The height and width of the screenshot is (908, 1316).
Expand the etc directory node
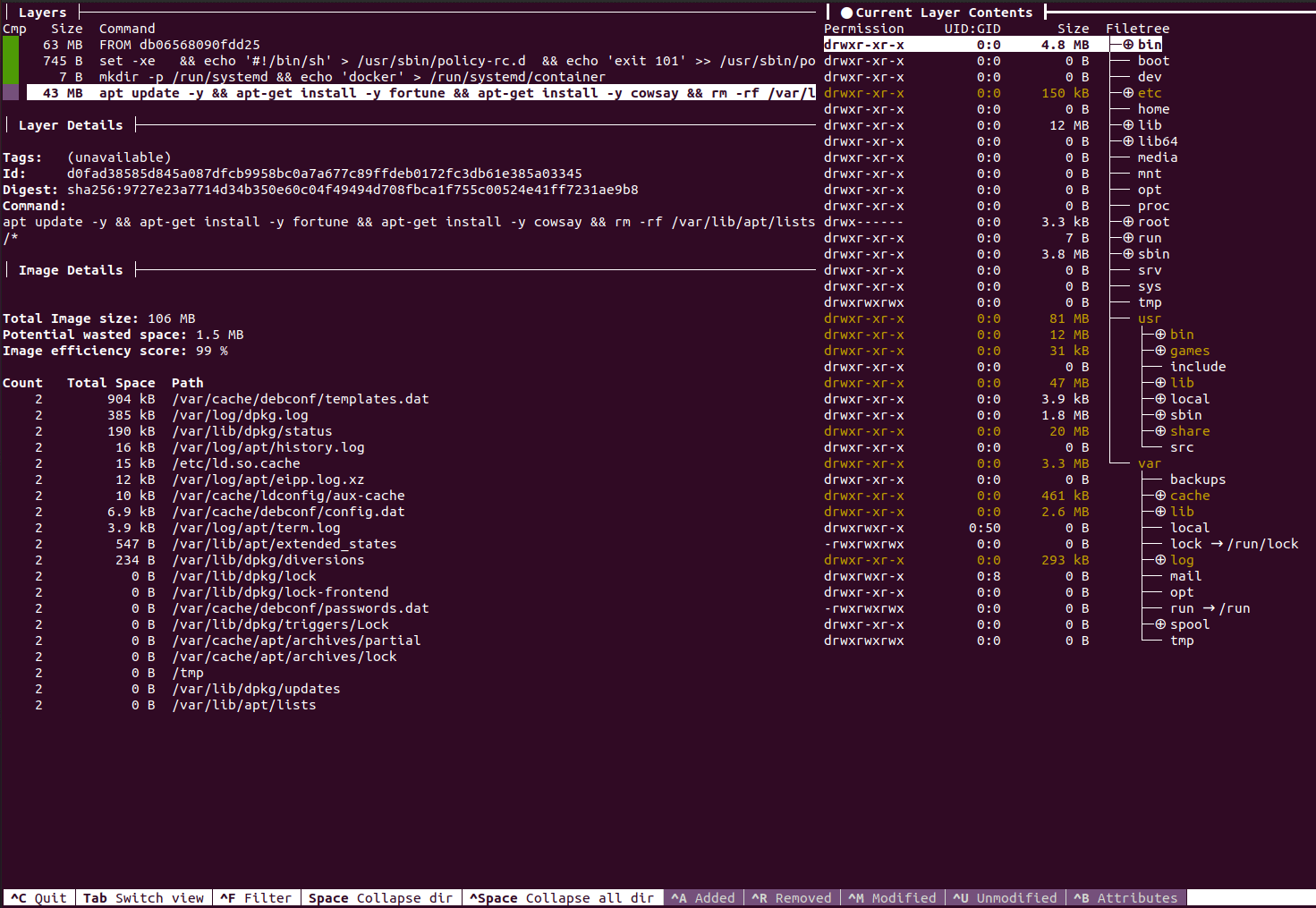[1128, 93]
